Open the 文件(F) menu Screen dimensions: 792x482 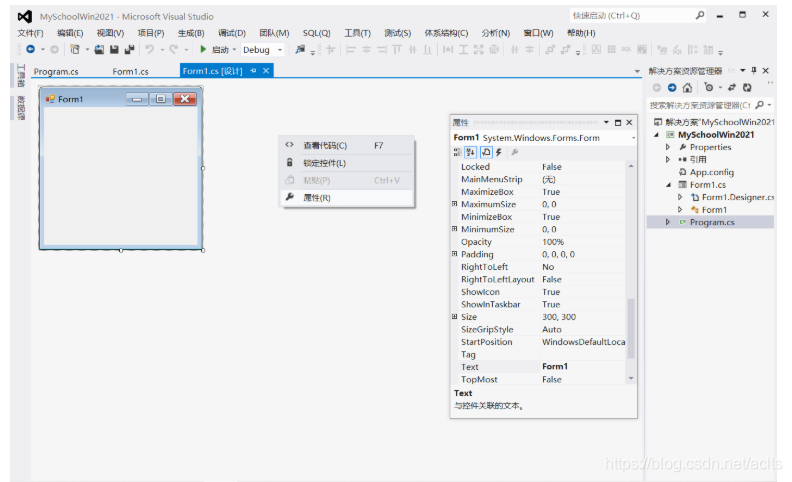[x=30, y=33]
